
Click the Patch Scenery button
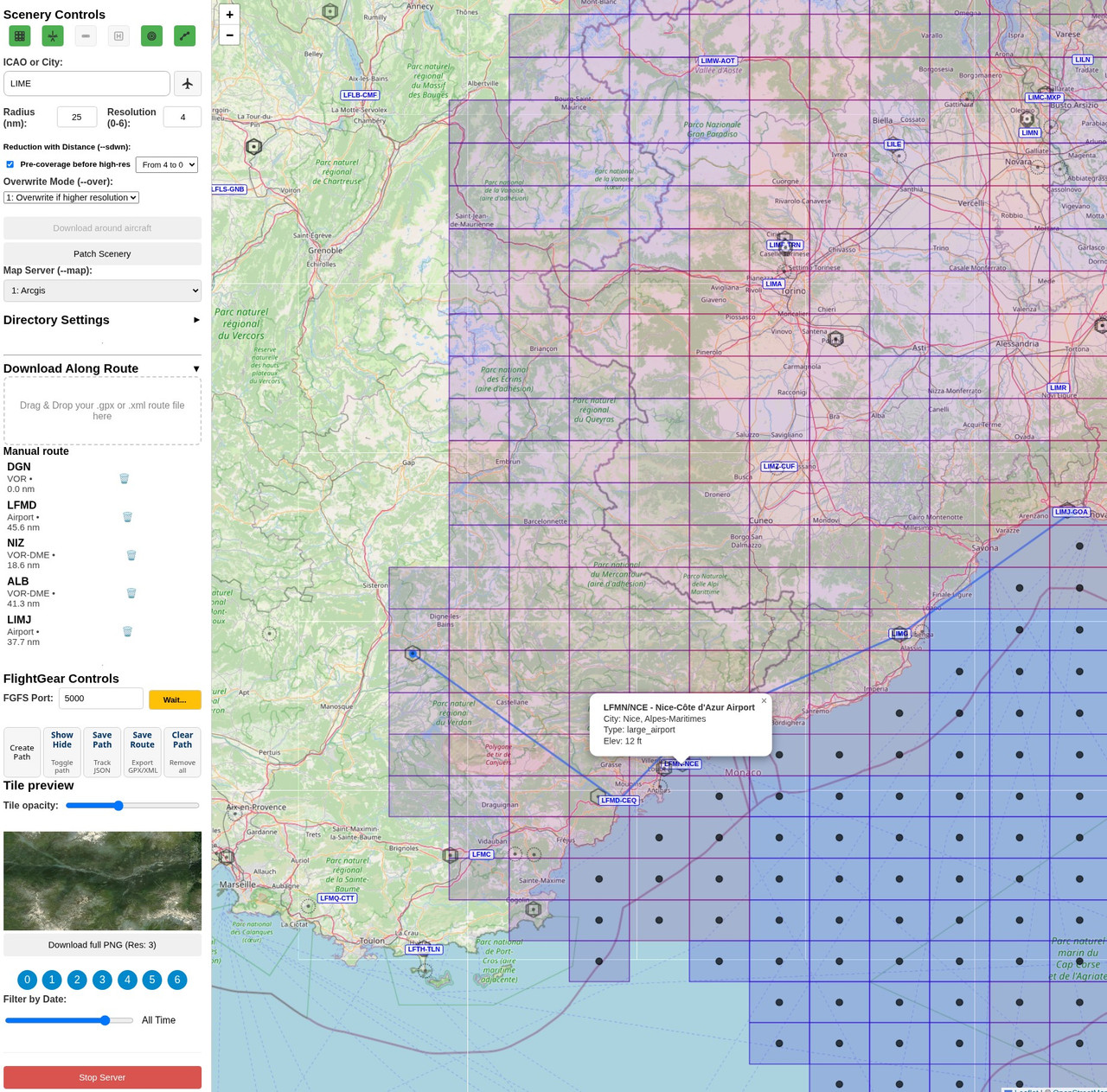[x=102, y=253]
